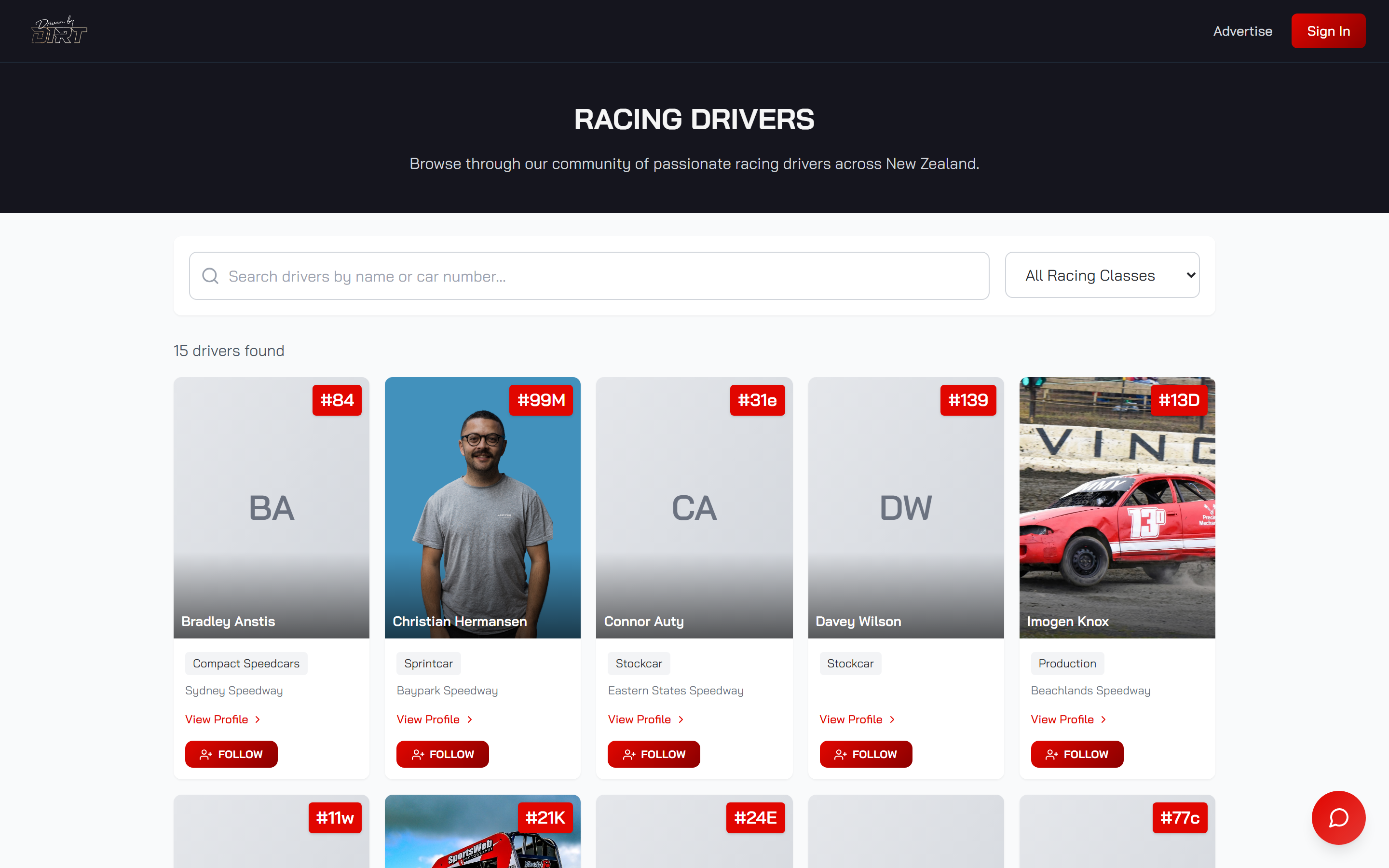
Task: Focus the driver search field
Action: pyautogui.click(x=589, y=276)
